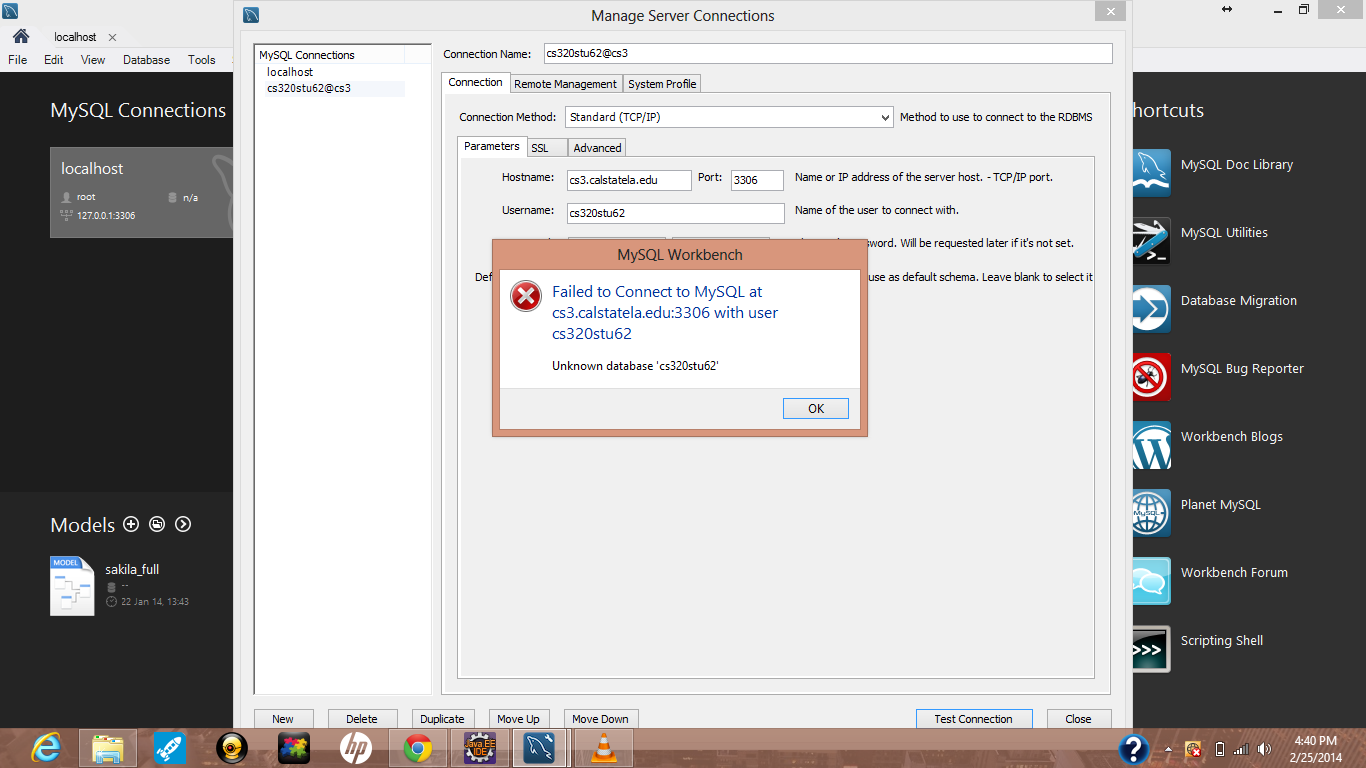1366x768 pixels.
Task: Click the Planet MySQL icon
Action: (x=1151, y=513)
